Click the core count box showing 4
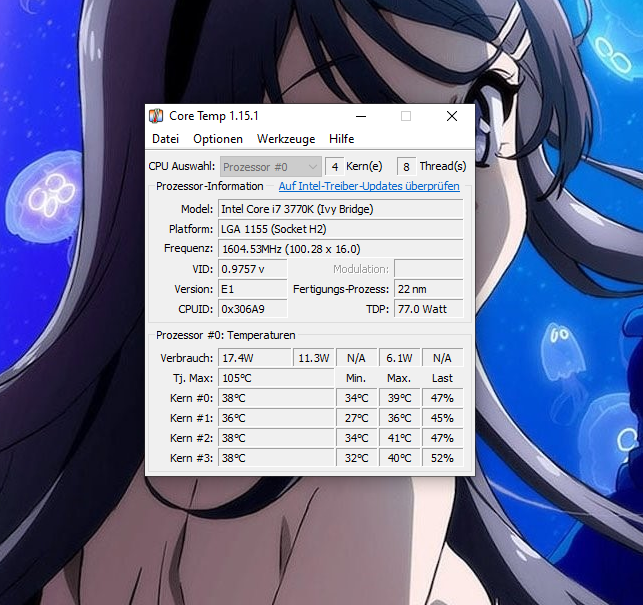This screenshot has width=643, height=605. [335, 167]
